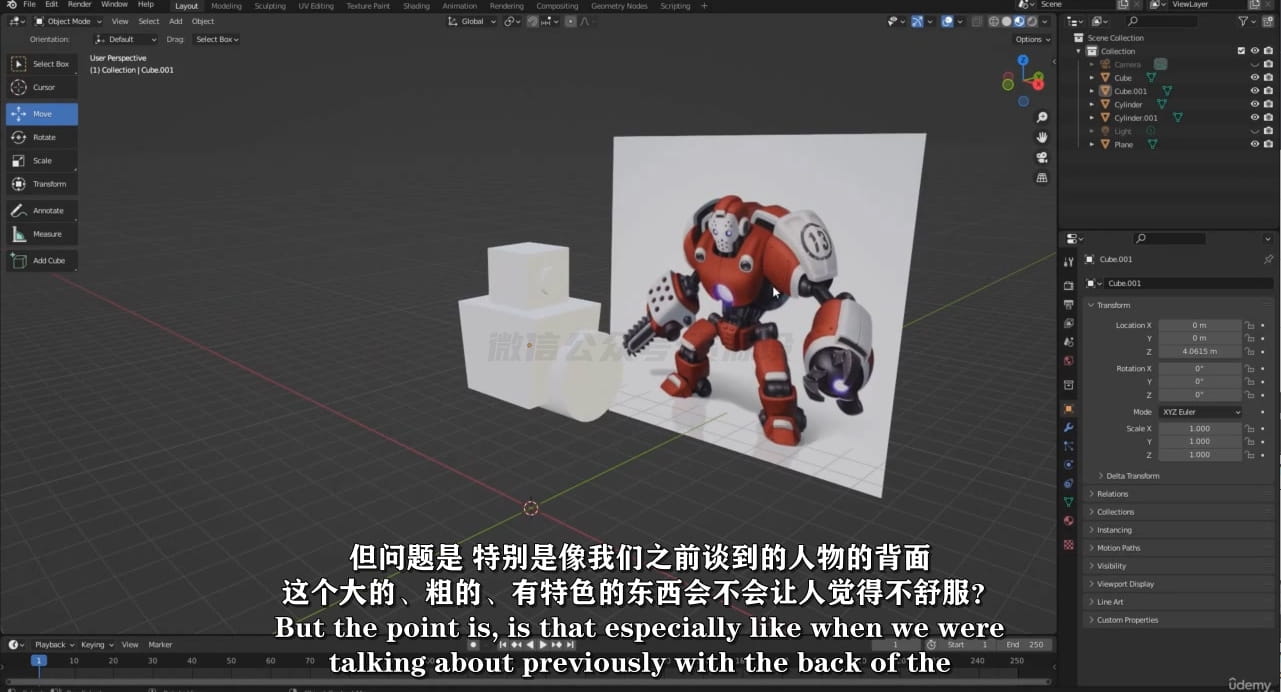This screenshot has width=1281, height=692.
Task: Select the Select Box tool
Action: click(42, 64)
